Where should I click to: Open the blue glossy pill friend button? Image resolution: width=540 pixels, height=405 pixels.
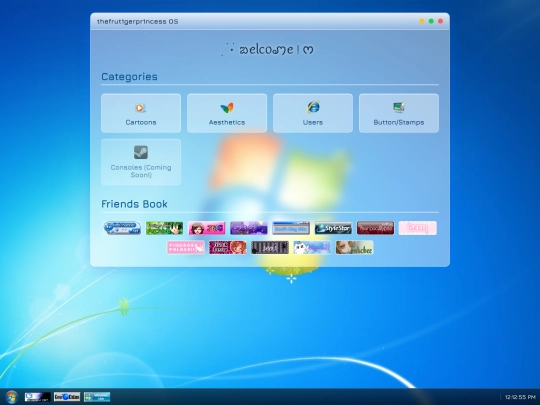pyautogui.click(x=122, y=228)
